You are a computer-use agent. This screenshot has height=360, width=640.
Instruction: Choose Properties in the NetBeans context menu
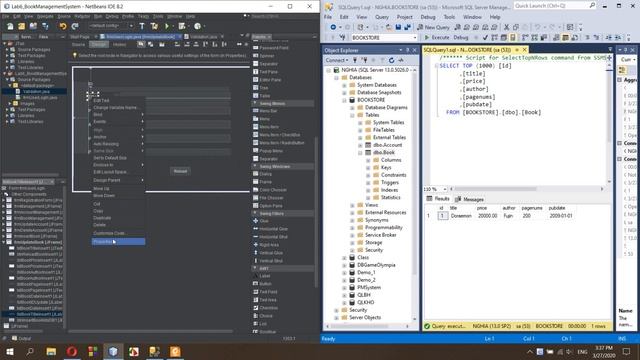point(118,242)
